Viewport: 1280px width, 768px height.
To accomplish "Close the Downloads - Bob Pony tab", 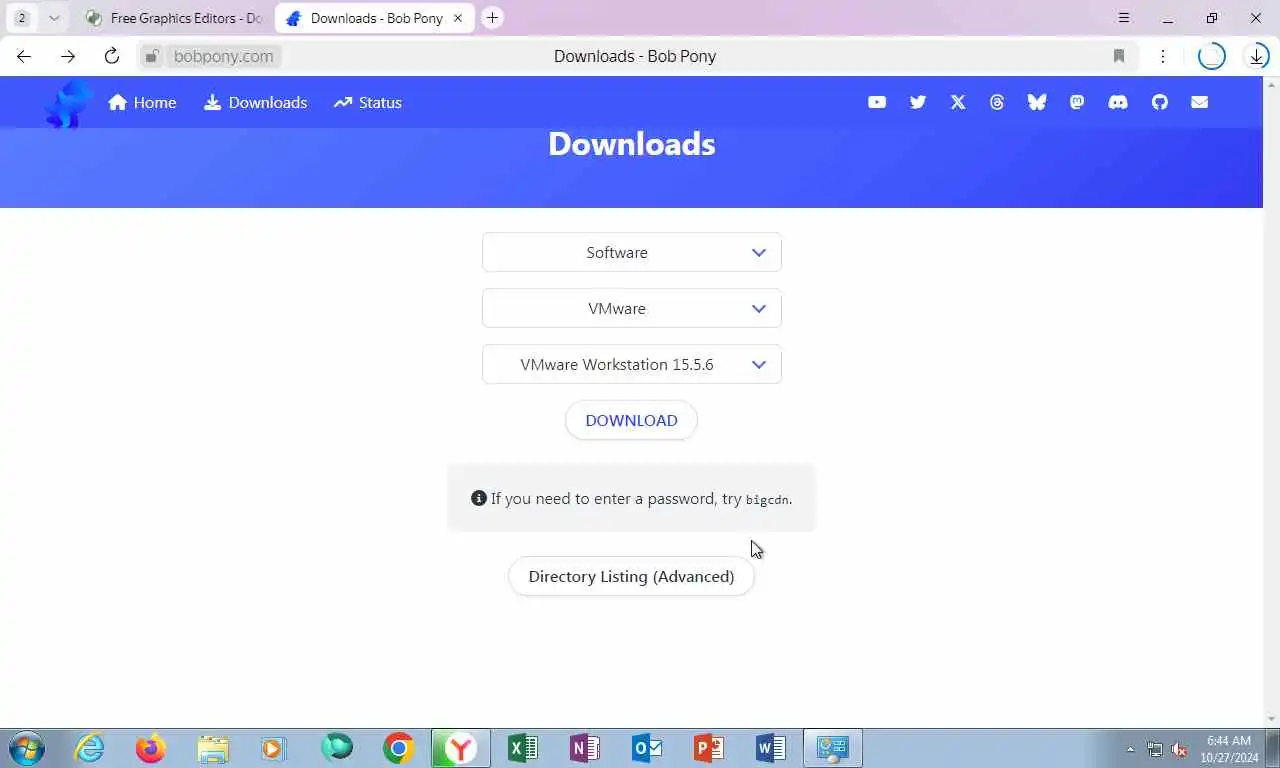I will click(458, 18).
